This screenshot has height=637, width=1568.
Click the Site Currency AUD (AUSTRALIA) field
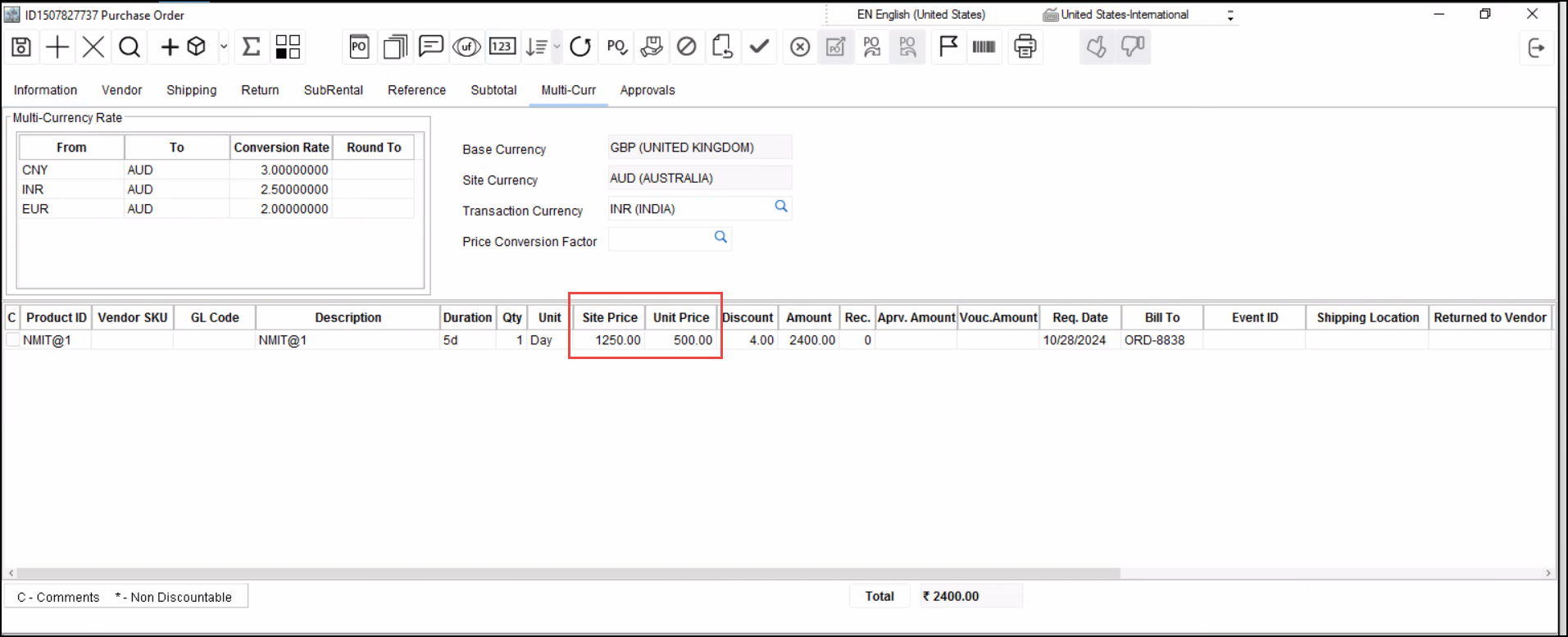point(700,178)
